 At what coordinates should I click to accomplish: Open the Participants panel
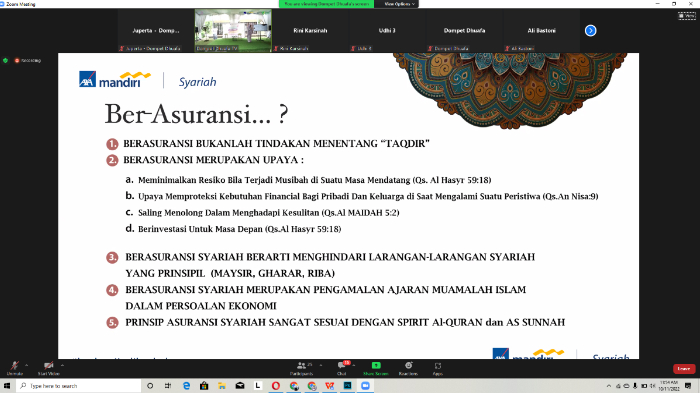302,368
